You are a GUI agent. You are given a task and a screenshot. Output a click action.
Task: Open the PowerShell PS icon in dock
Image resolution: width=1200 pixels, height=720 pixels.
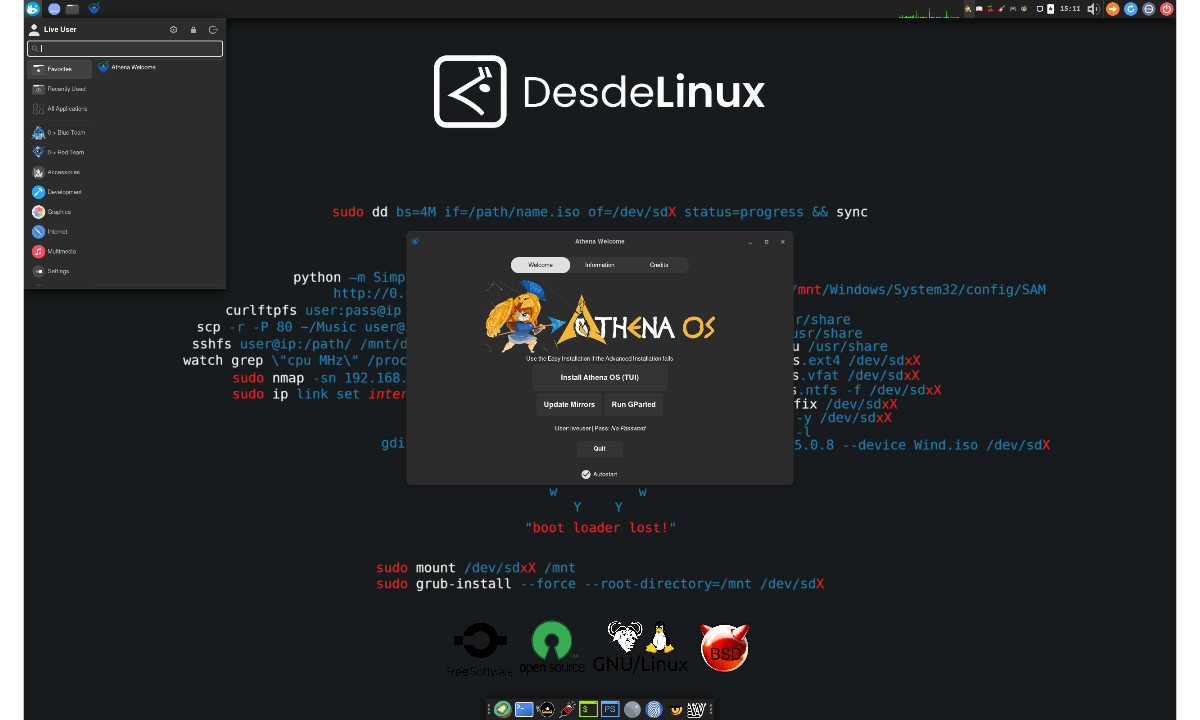coord(610,709)
